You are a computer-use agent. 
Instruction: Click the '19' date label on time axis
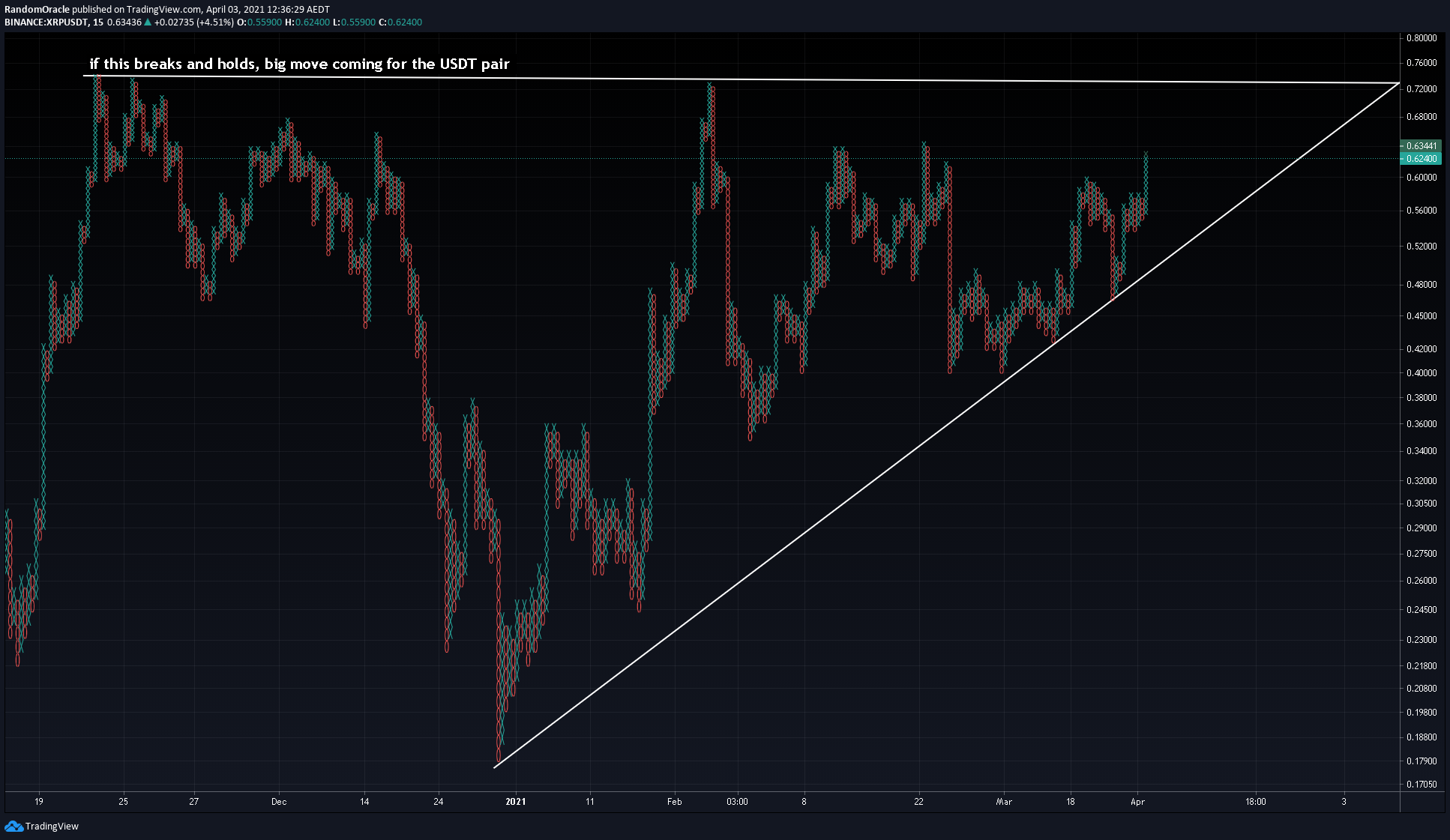coord(39,802)
